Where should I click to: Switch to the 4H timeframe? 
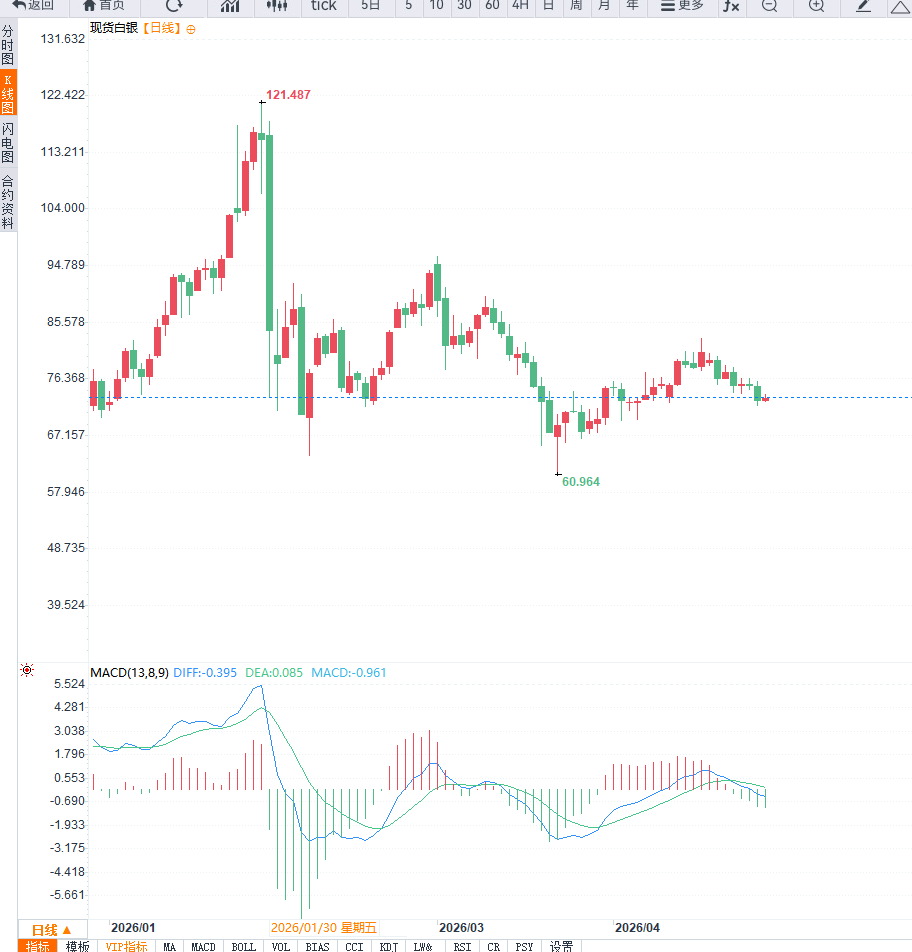520,6
